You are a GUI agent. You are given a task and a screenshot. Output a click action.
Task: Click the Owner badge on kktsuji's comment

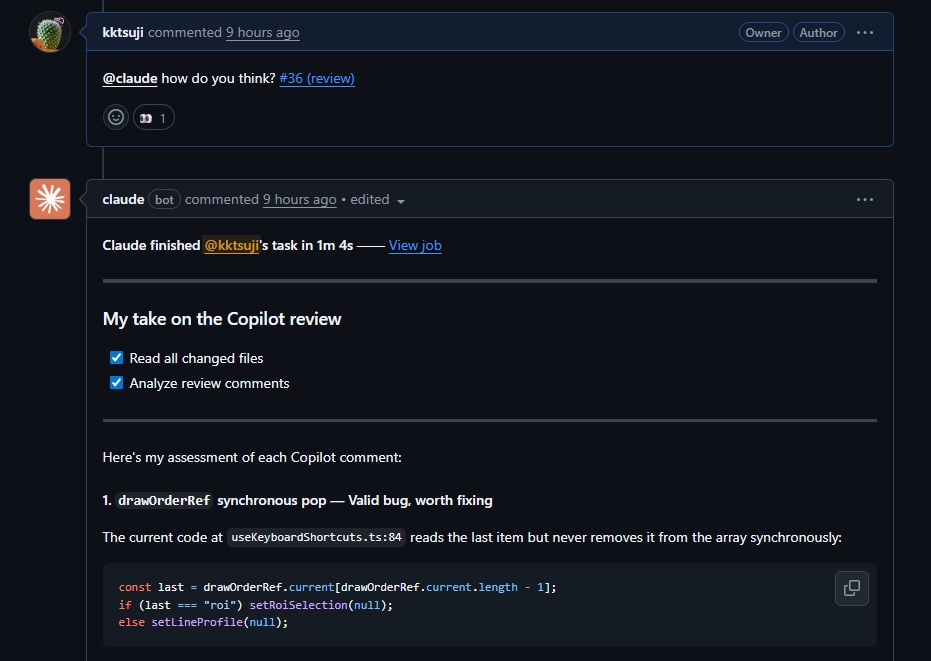[x=763, y=33]
